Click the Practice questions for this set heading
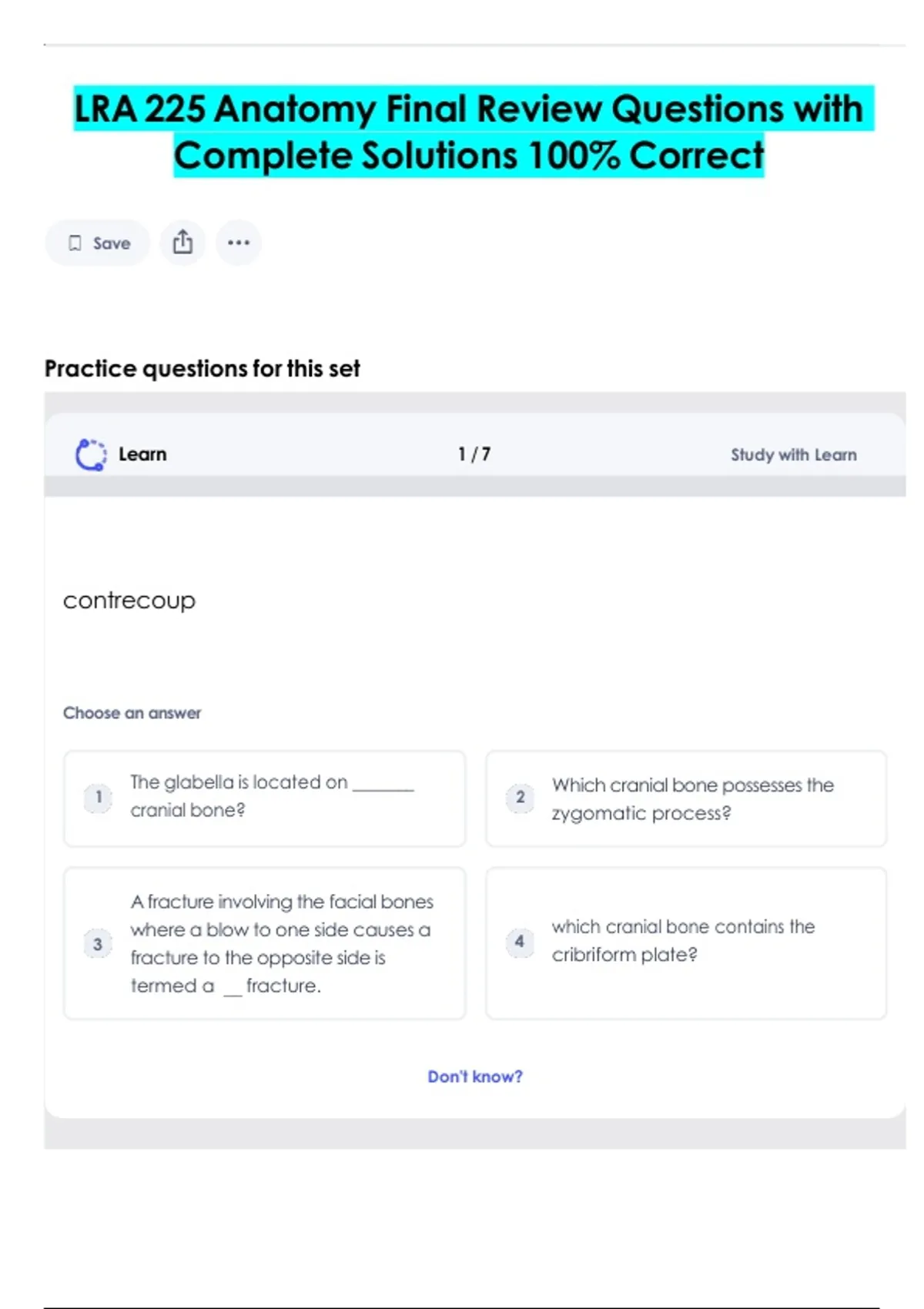The width and height of the screenshot is (924, 1309). click(202, 369)
